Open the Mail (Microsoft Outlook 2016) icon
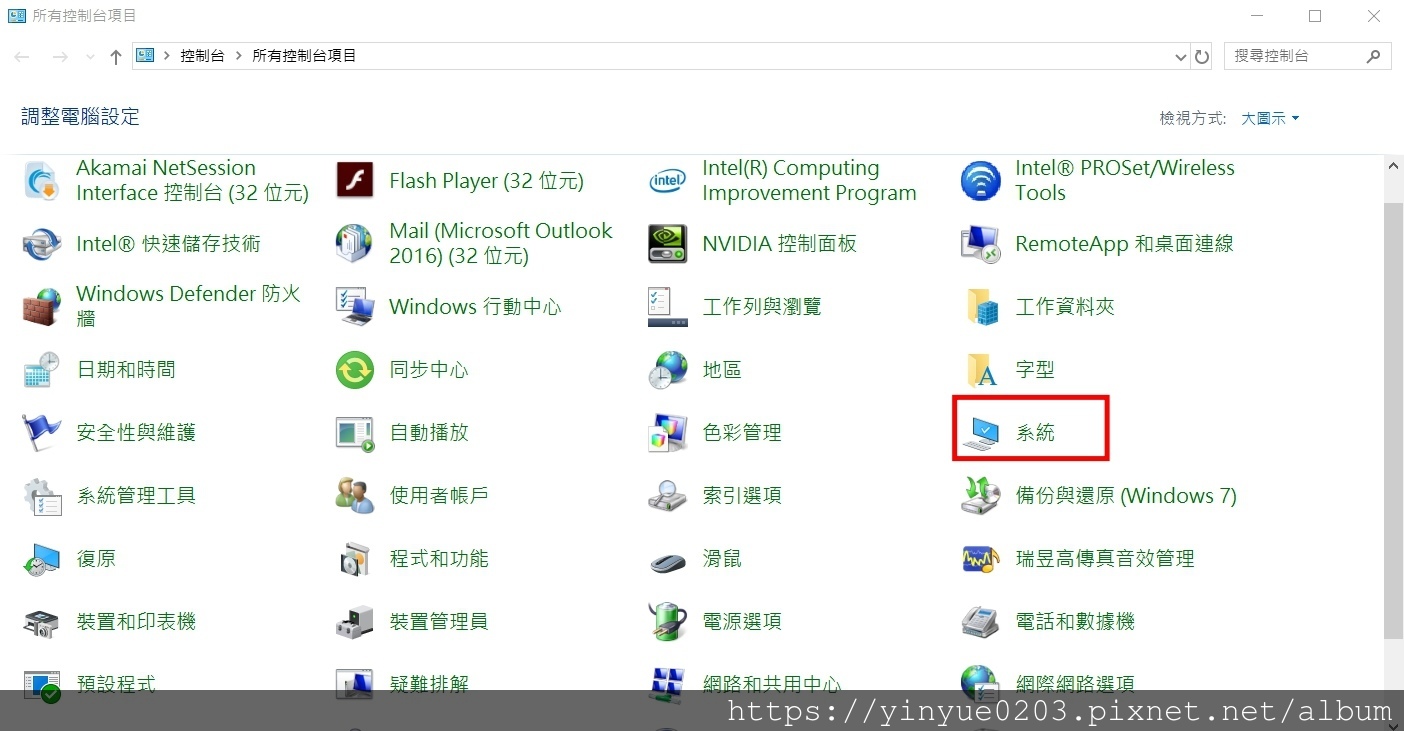Screen dimensions: 1404x731 click(355, 244)
